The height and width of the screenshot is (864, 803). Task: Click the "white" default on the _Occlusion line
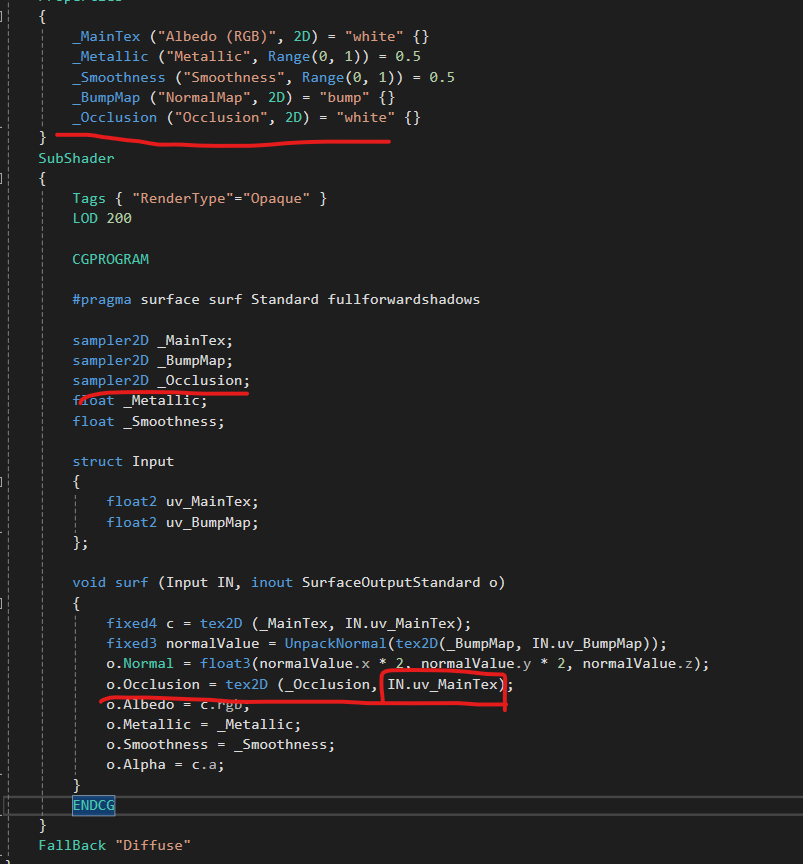tap(366, 117)
